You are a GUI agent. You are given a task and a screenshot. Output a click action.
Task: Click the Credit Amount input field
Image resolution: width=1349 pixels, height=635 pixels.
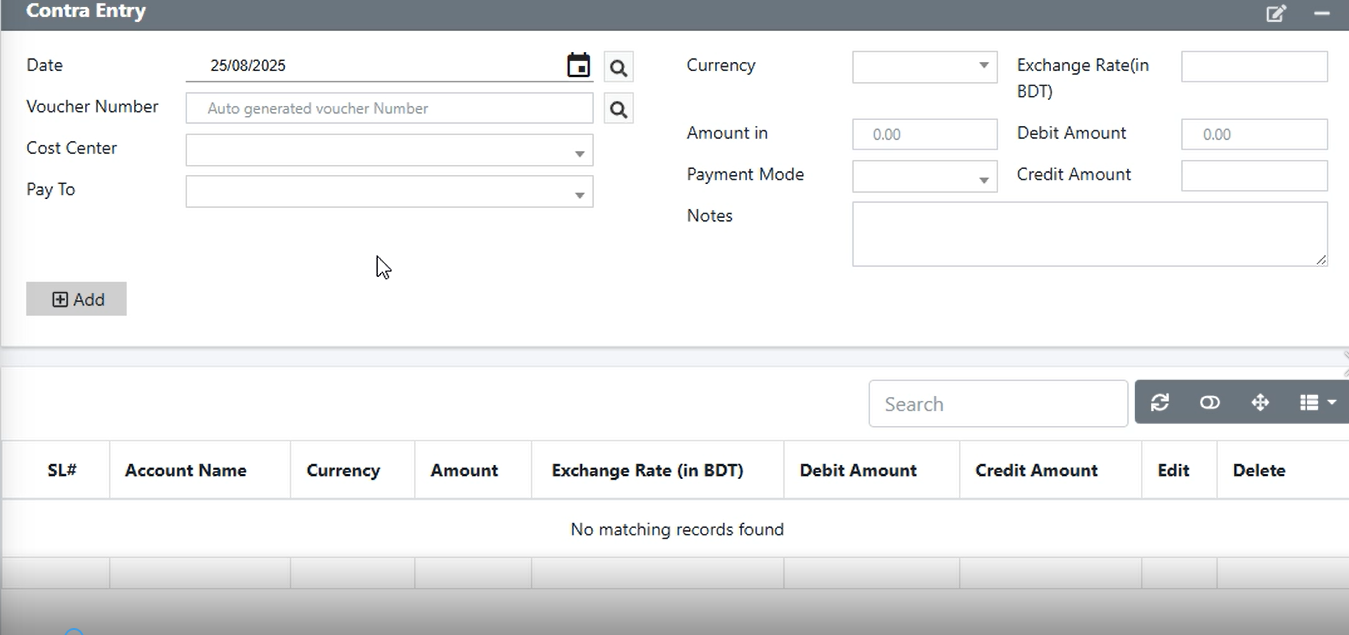point(1254,175)
